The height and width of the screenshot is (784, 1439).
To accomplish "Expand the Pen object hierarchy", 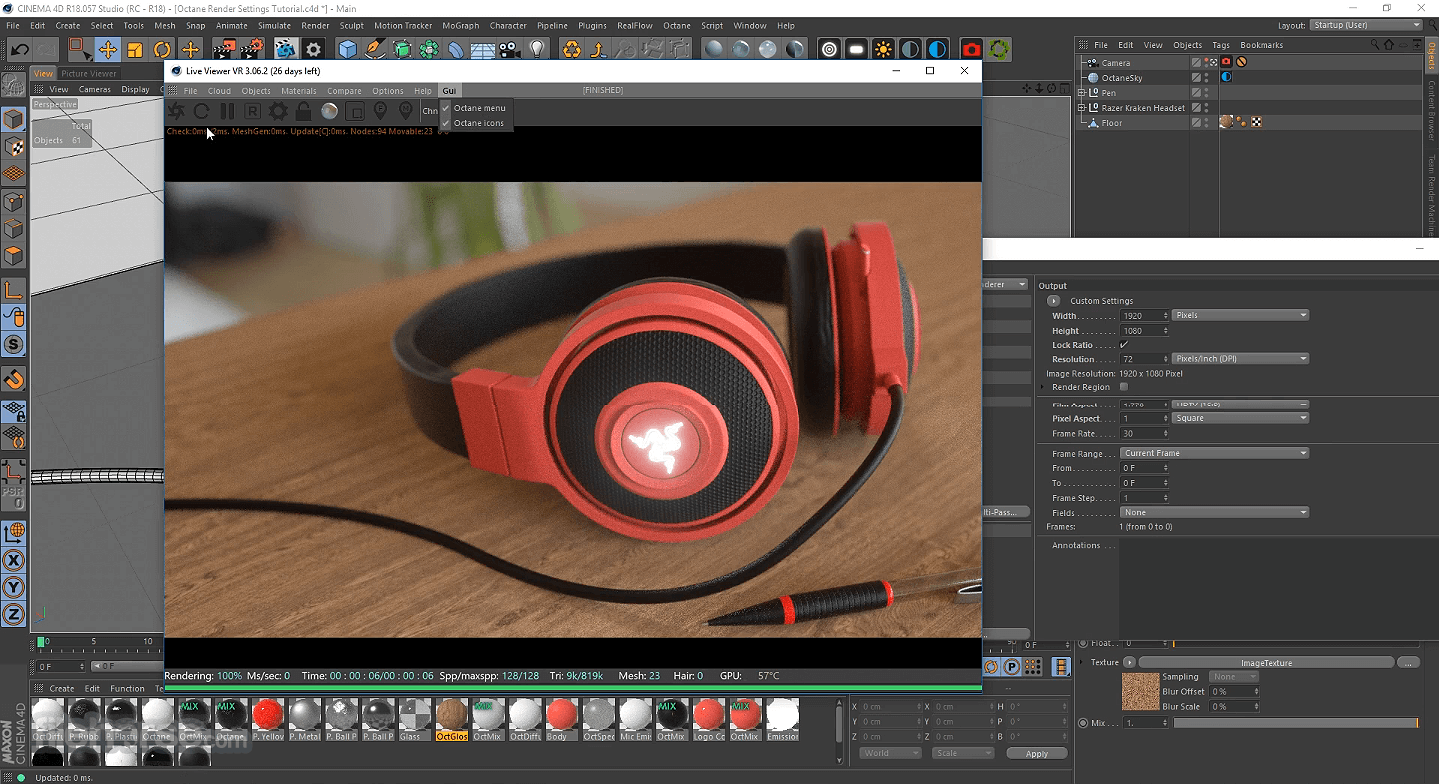I will (x=1081, y=93).
